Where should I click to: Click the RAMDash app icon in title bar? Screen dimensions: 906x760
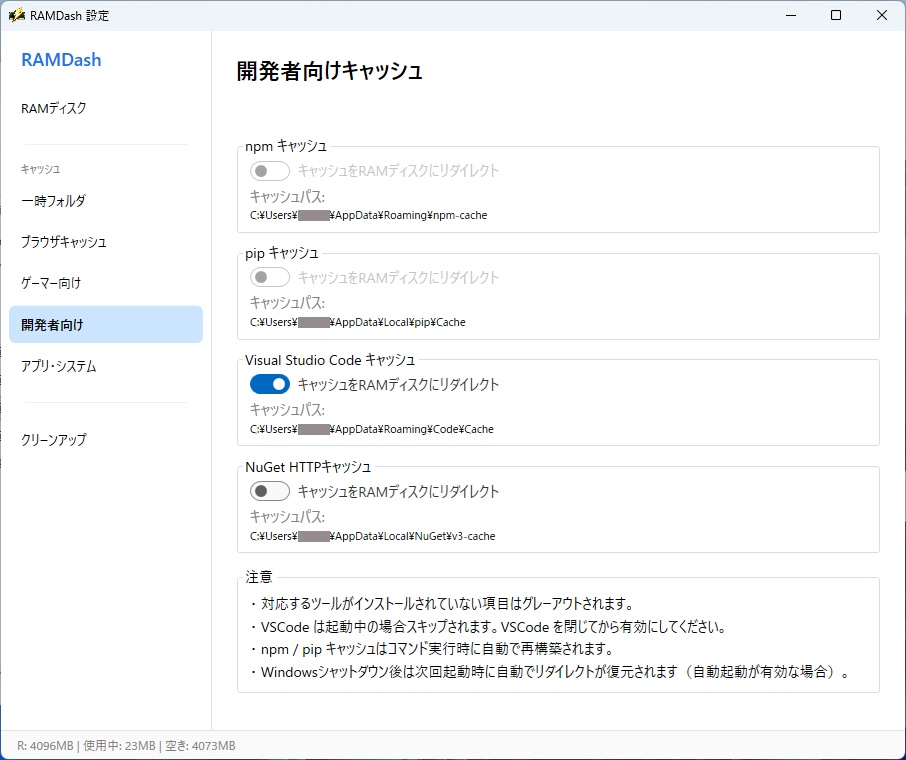coord(16,15)
